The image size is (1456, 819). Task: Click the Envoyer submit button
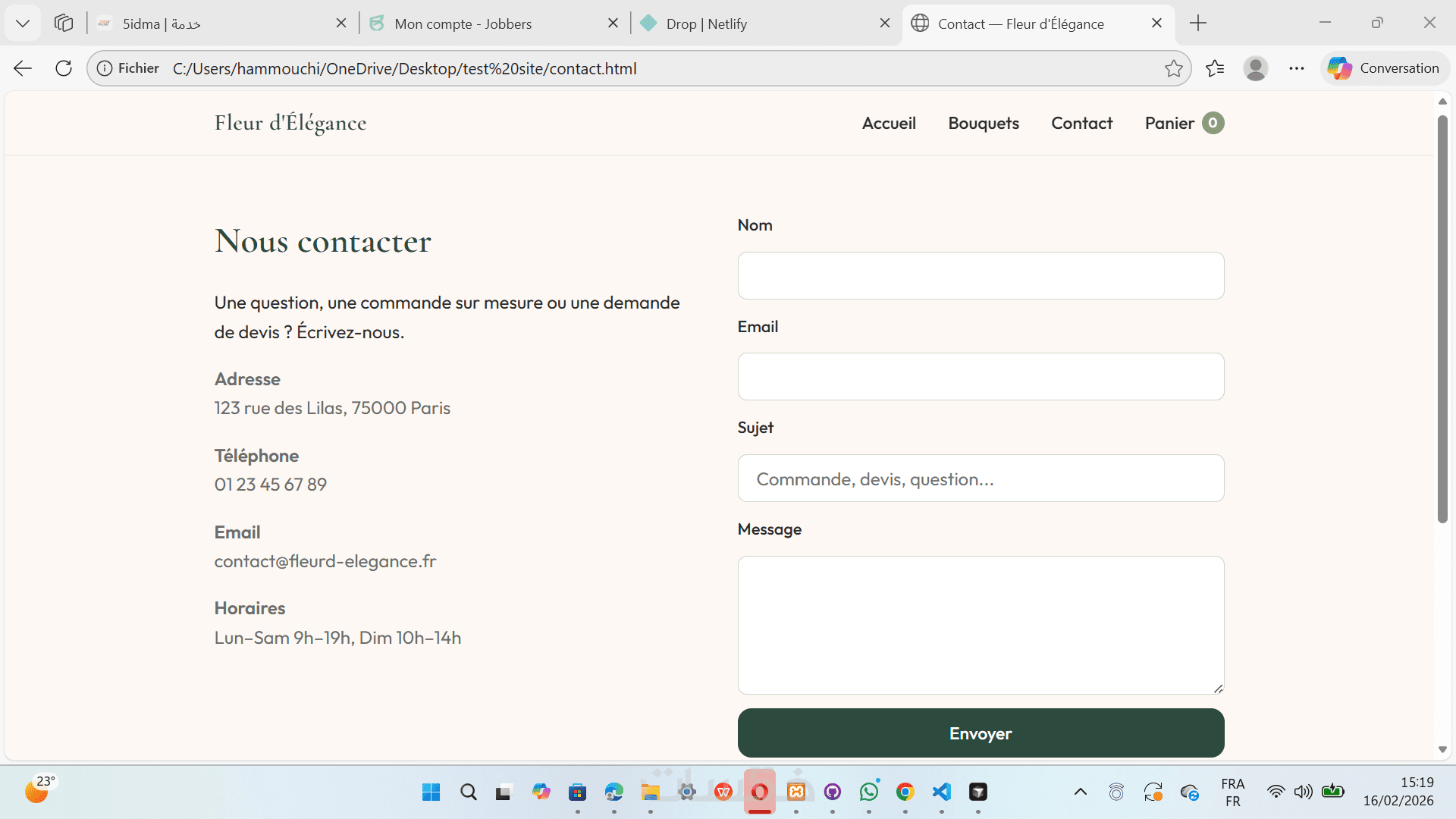pyautogui.click(x=981, y=733)
